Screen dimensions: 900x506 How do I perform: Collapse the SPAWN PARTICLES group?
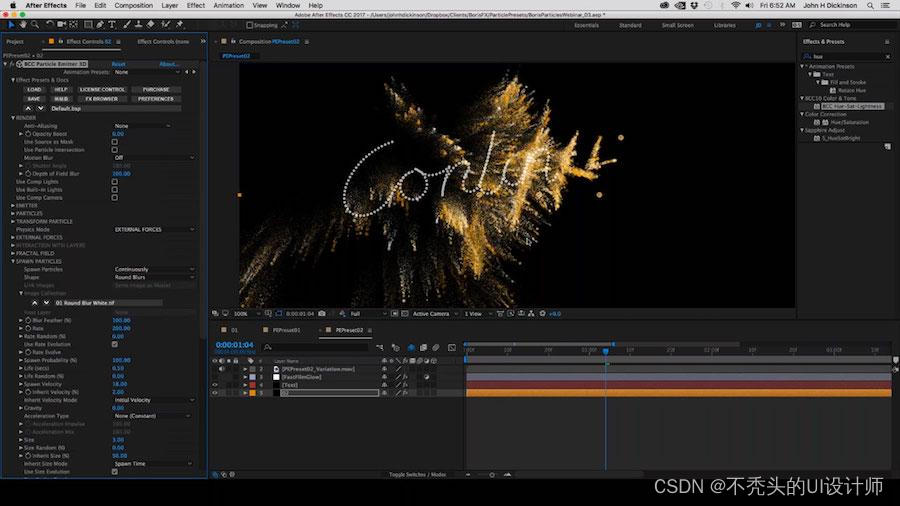tap(13, 261)
